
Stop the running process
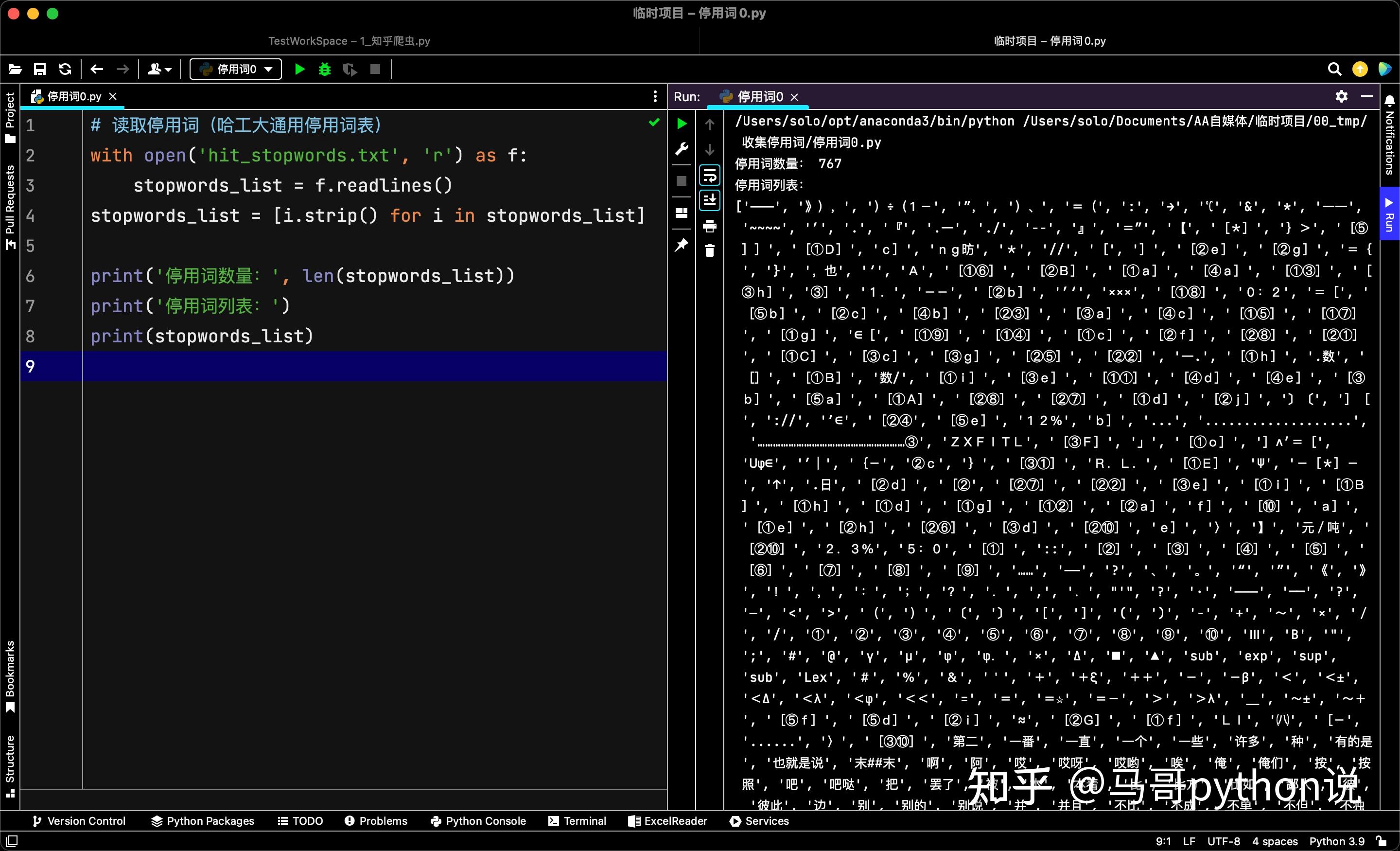376,69
